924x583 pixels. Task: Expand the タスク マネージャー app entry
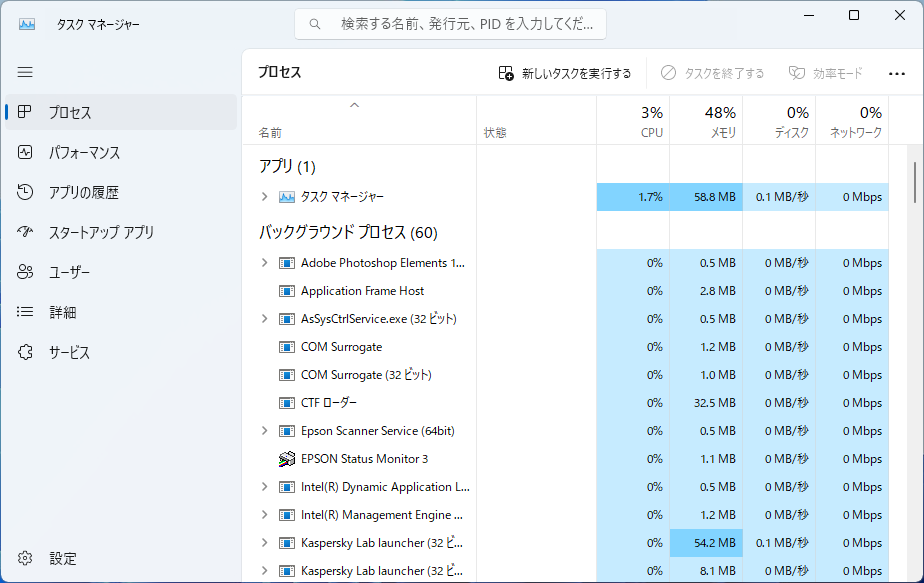pyautogui.click(x=265, y=197)
